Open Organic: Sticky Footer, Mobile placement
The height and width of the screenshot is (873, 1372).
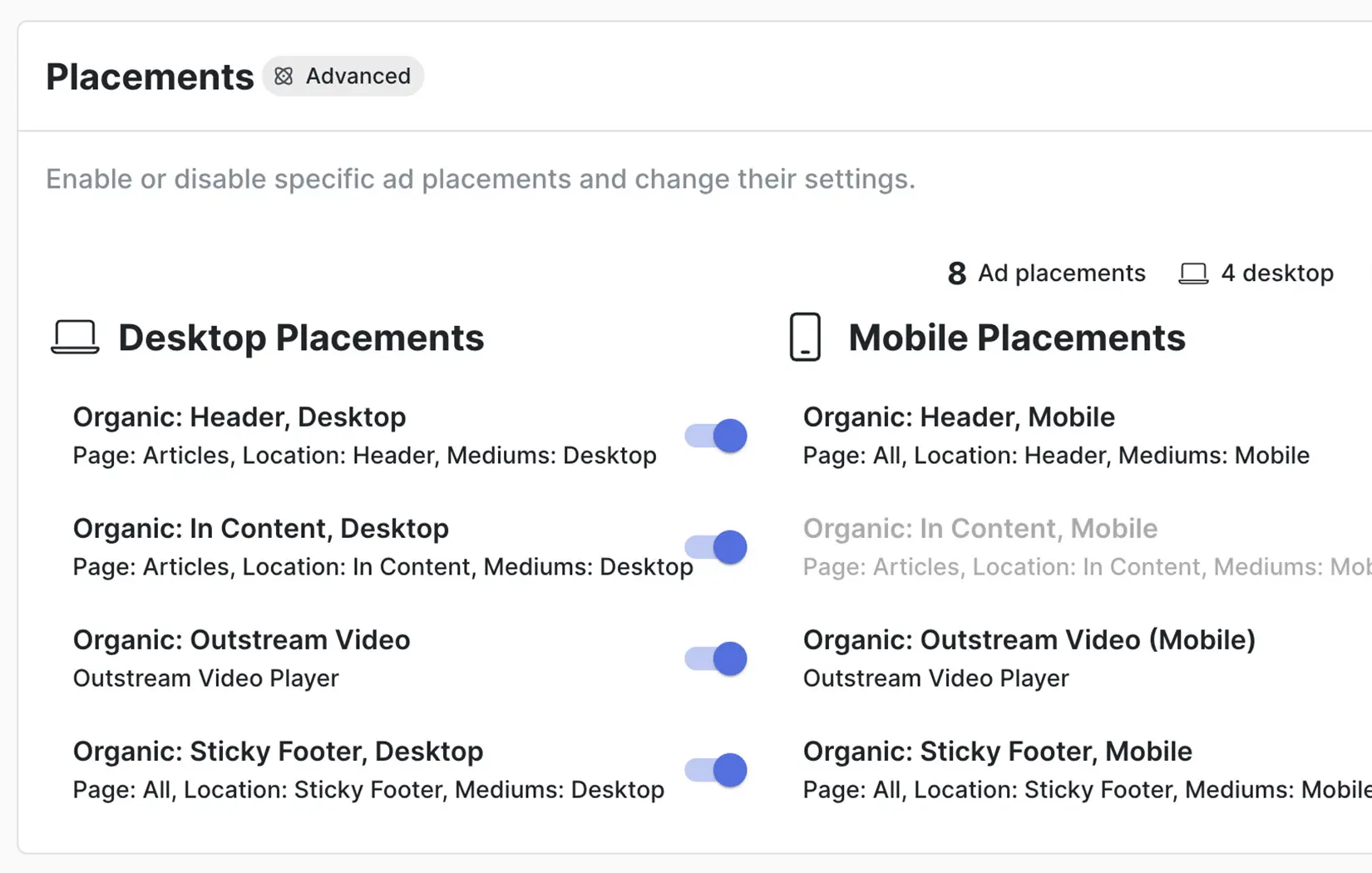pyautogui.click(x=998, y=752)
